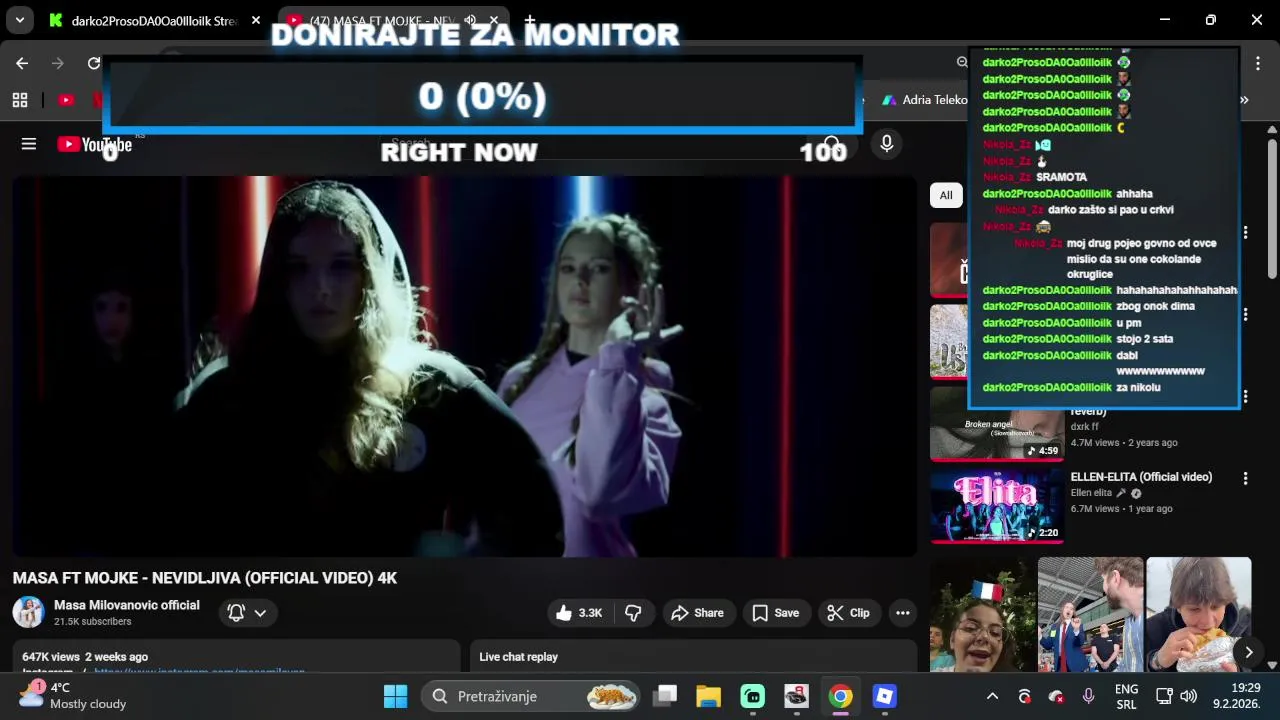Image resolution: width=1280 pixels, height=720 pixels.
Task: Mute the audio-playing YouTube tab
Action: pyautogui.click(x=470, y=20)
